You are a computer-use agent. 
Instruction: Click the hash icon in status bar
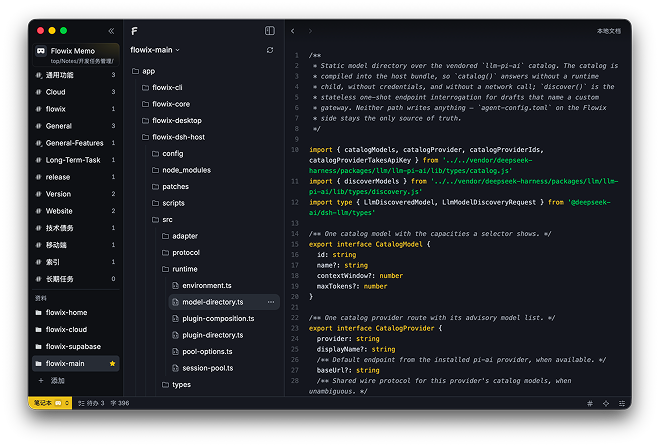pos(590,403)
